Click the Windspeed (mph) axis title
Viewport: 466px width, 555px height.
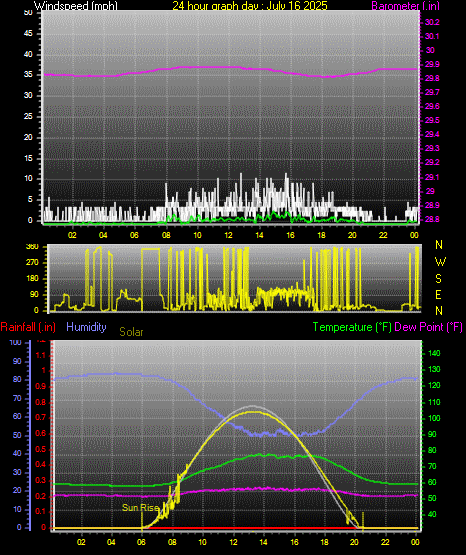76,5
